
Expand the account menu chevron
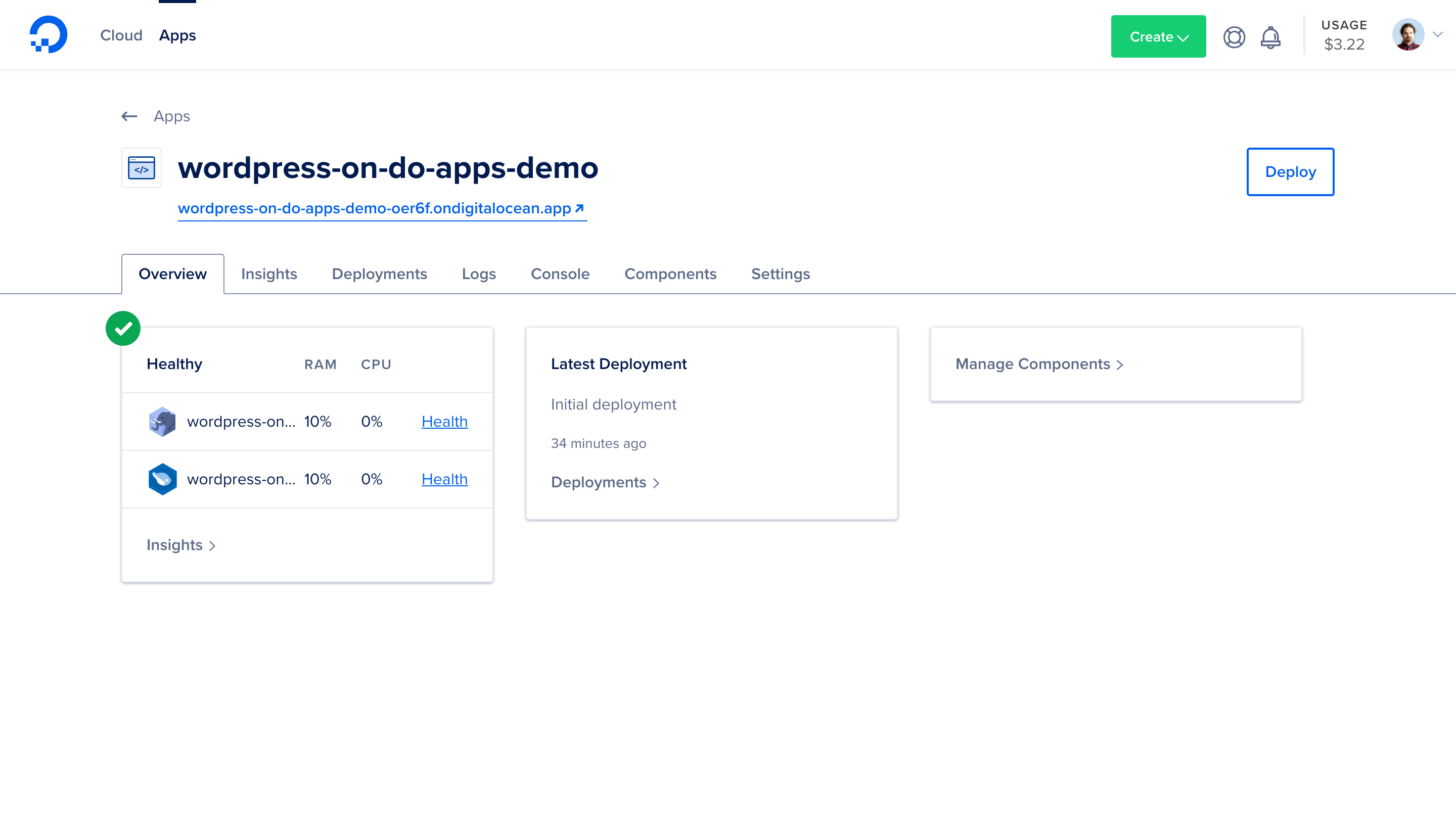1437,34
